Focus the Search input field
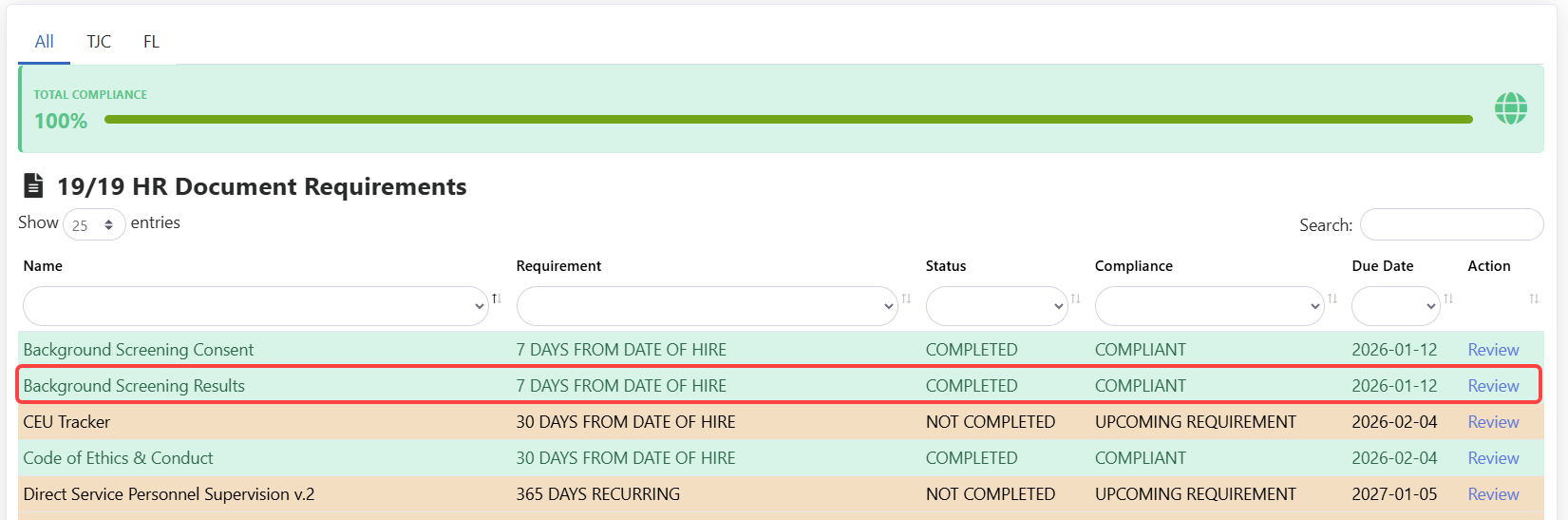The height and width of the screenshot is (520, 1568). coord(1450,225)
